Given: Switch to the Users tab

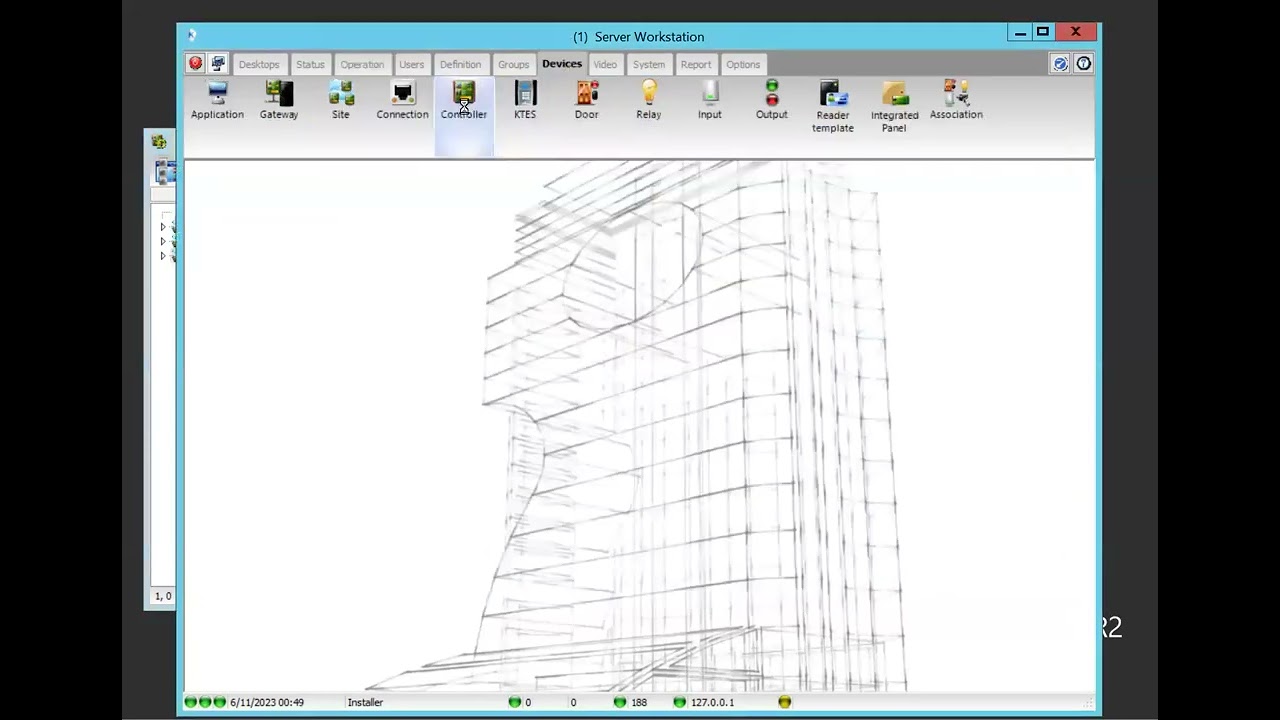Looking at the screenshot, I should coord(412,64).
